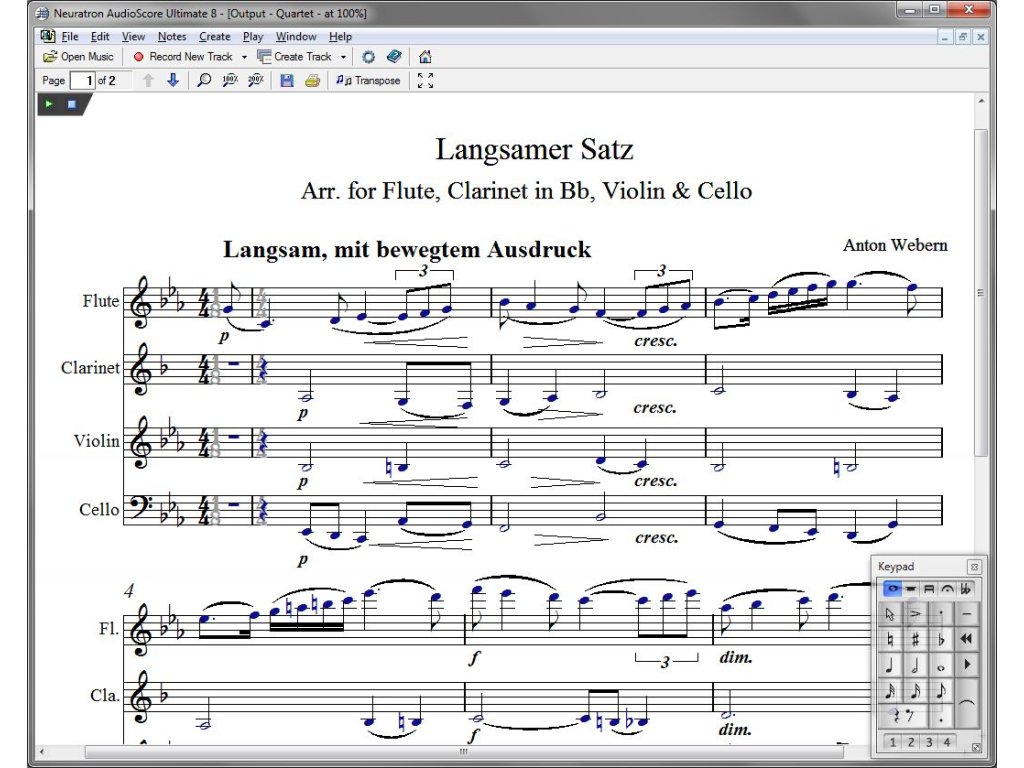The image size is (1024, 768).
Task: Expand the Record New Track dropdown arrow
Action: coord(244,57)
